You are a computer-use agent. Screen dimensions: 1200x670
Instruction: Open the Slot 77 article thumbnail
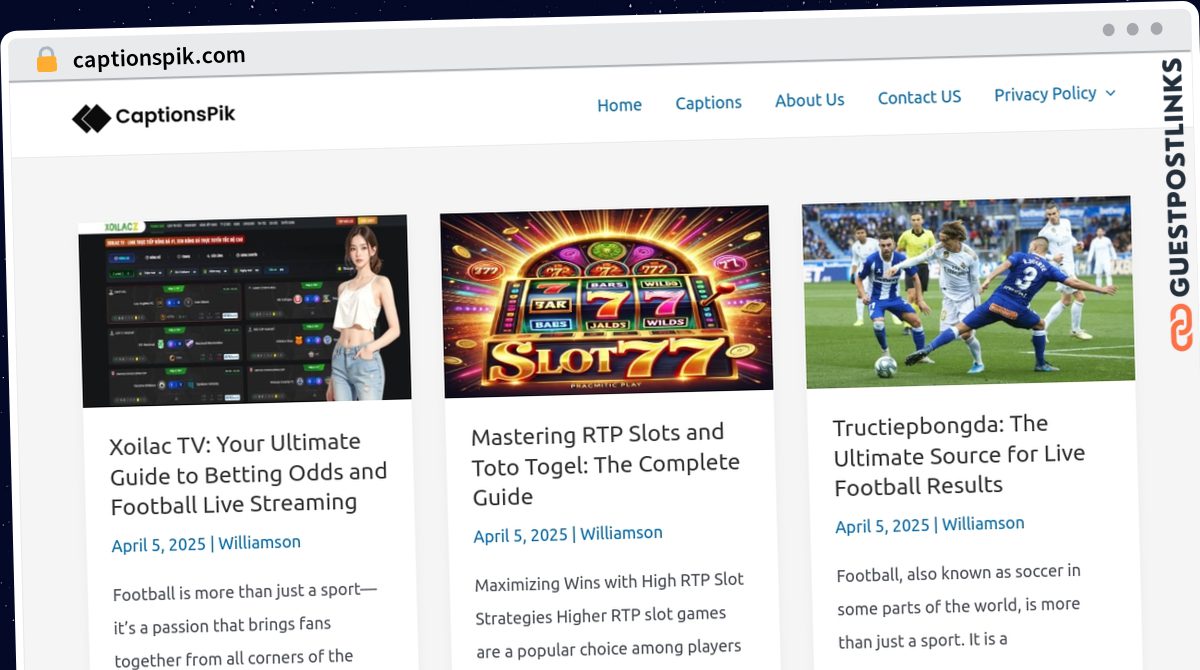[x=606, y=301]
